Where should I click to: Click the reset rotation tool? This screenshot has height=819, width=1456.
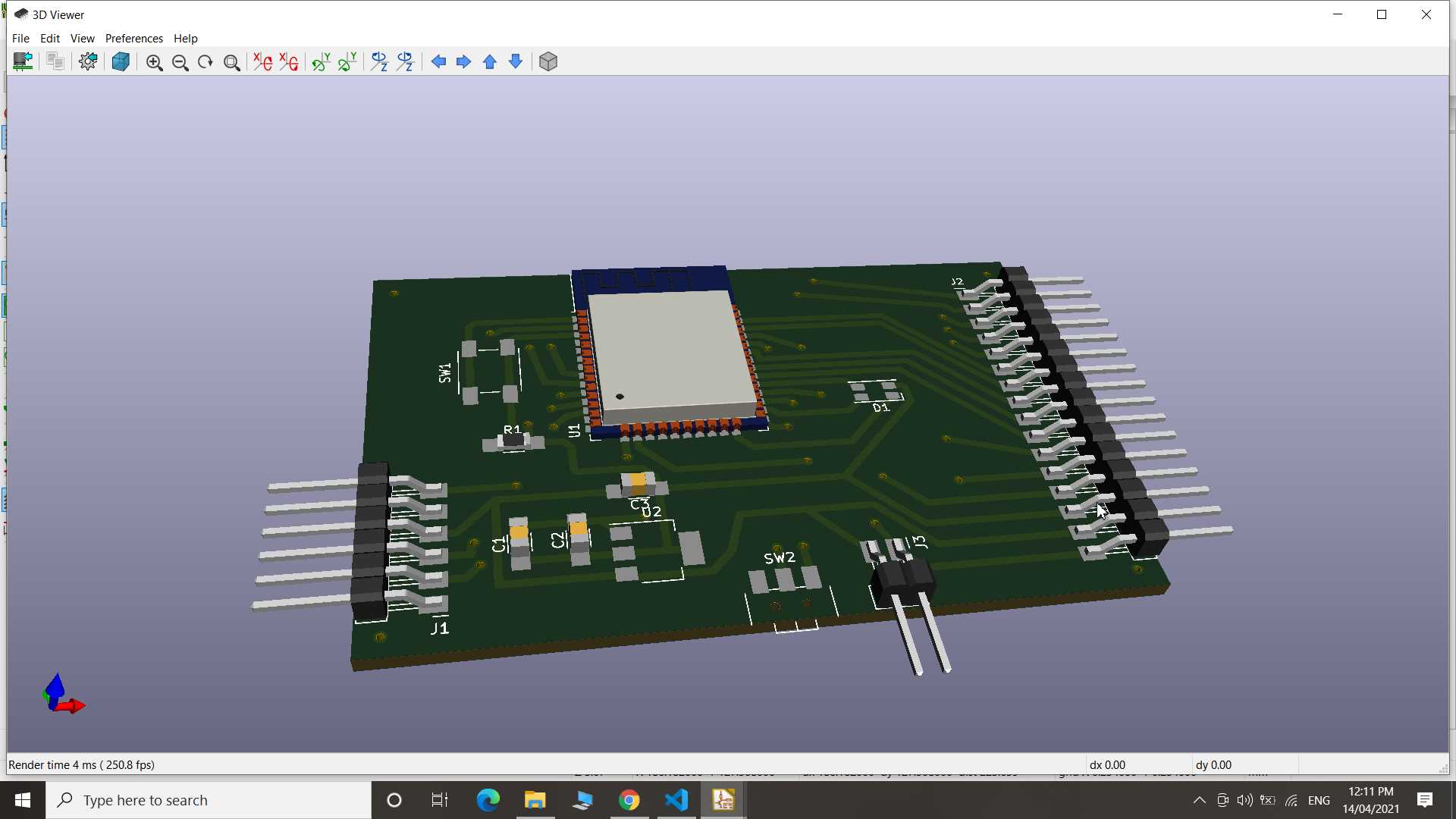(205, 62)
